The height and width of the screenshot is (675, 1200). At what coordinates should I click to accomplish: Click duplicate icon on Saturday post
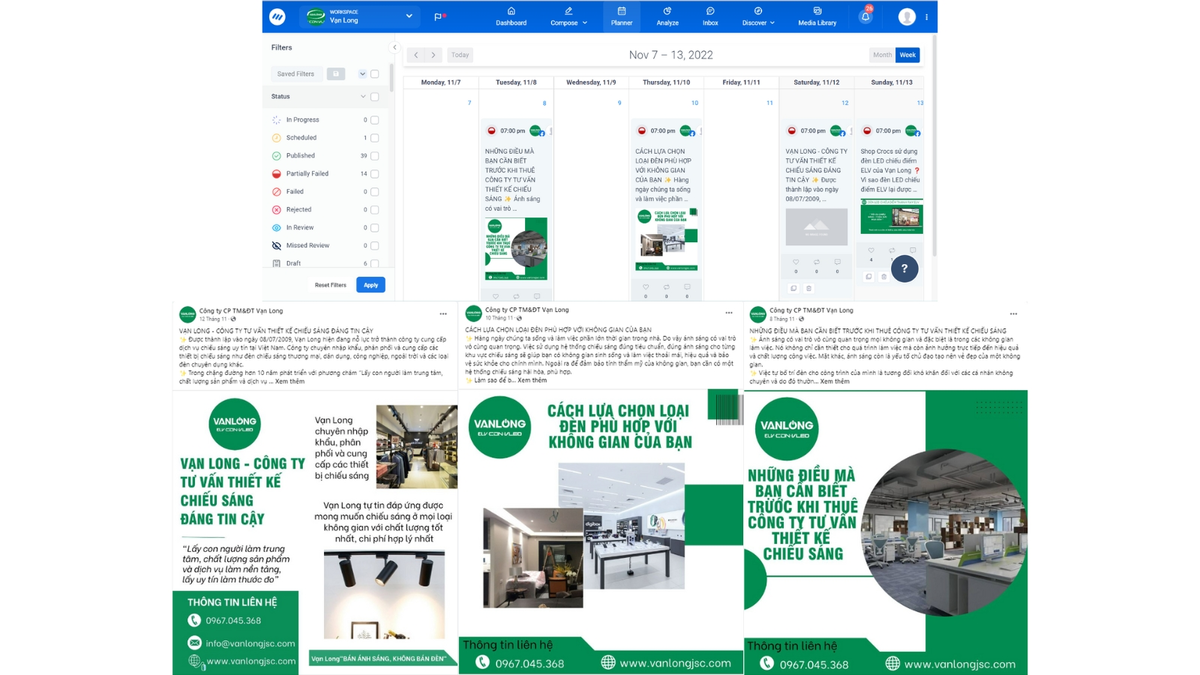click(794, 289)
